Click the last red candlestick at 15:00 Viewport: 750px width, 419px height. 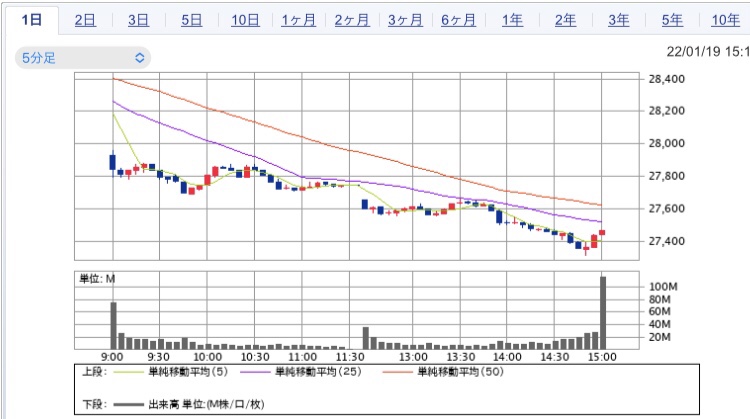point(602,232)
